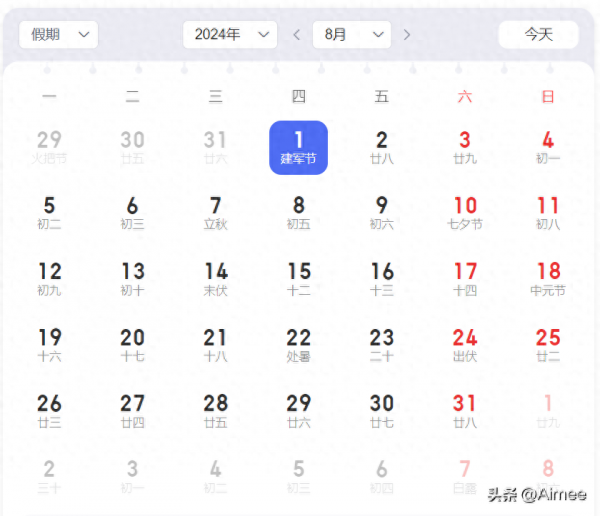The width and height of the screenshot is (600, 516).
Task: Open the 假期 holiday dropdown
Action: click(58, 35)
